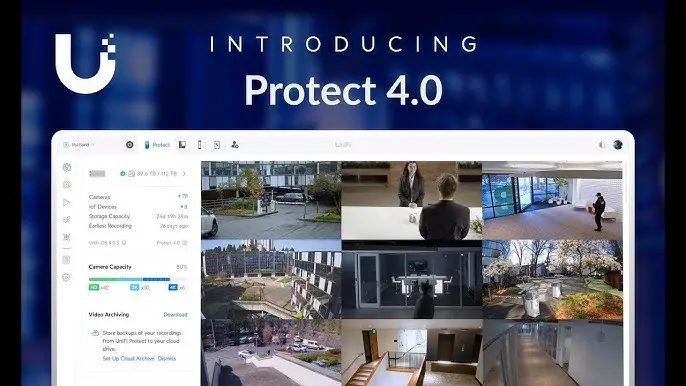686x386 pixels.
Task: Open the solar panel courtyard camera feed
Action: (x=271, y=279)
